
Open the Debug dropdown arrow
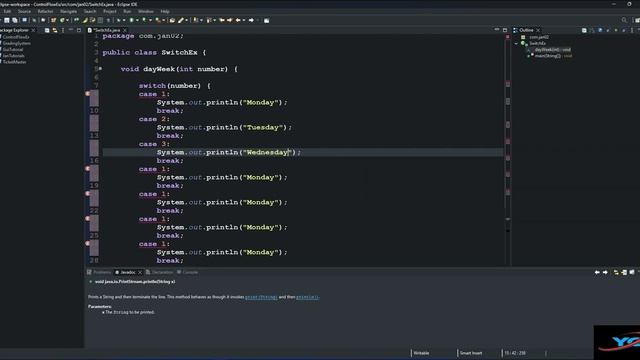pos(124,20)
